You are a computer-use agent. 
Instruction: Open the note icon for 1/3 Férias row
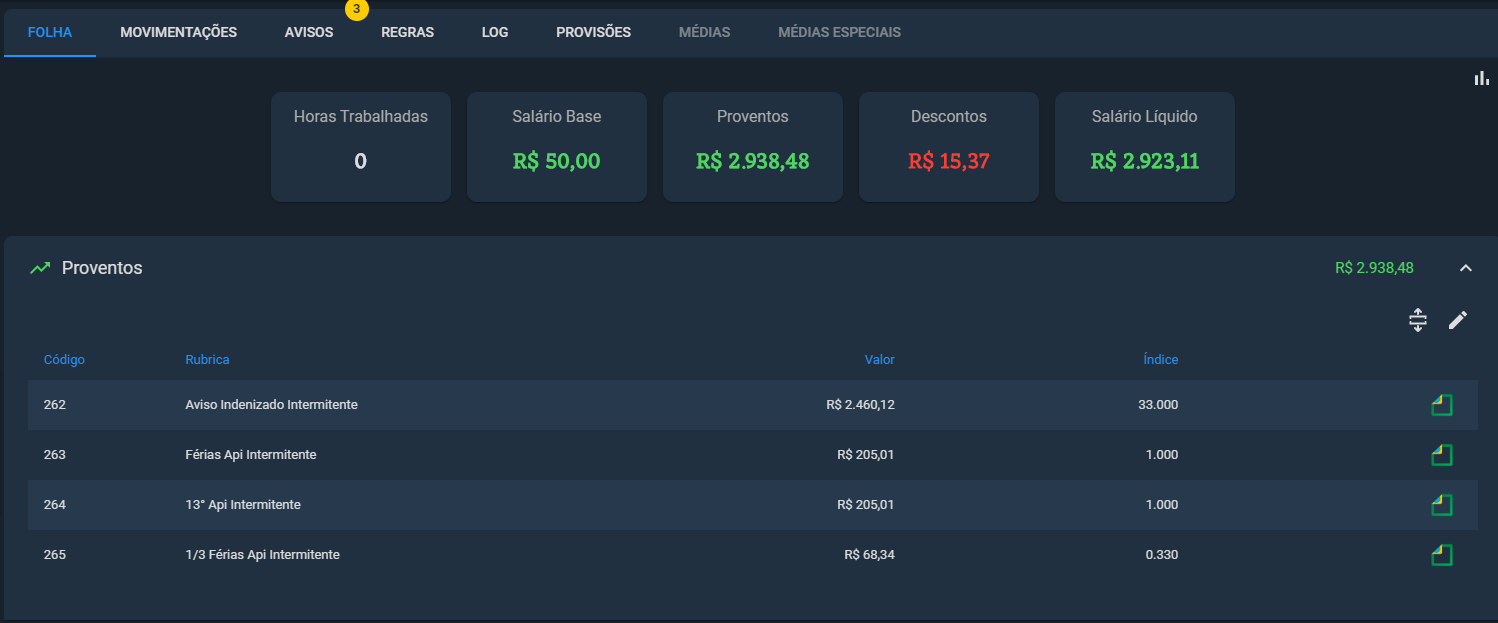pyautogui.click(x=1441, y=555)
